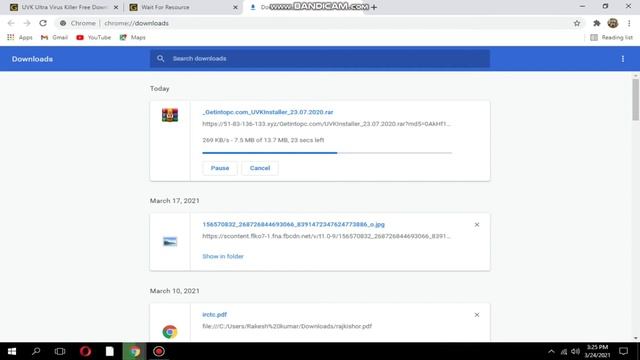The width and height of the screenshot is (640, 360).
Task: Open the 156570832 jpg file link
Action: click(x=293, y=224)
